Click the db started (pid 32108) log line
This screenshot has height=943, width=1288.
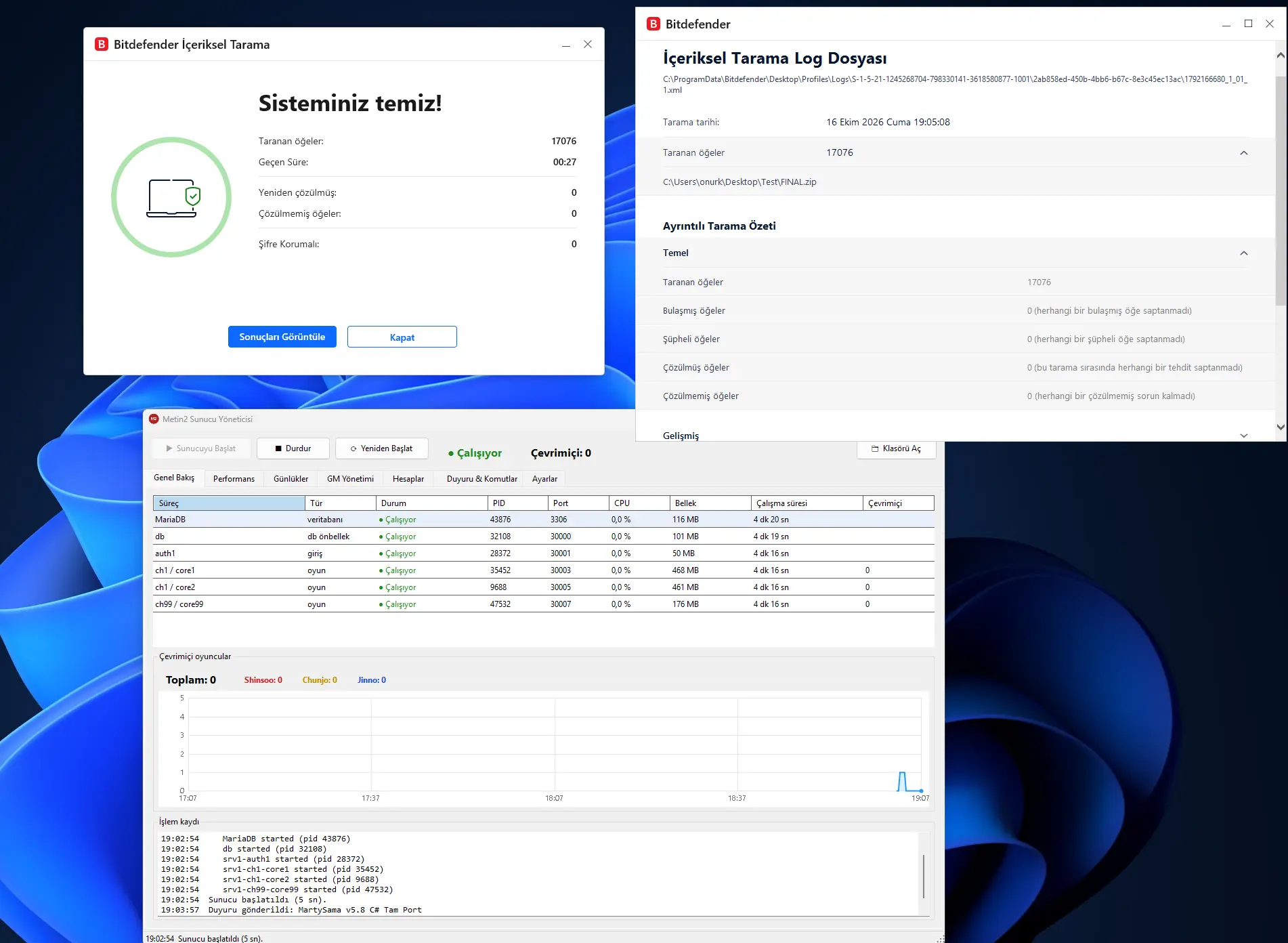click(x=274, y=849)
